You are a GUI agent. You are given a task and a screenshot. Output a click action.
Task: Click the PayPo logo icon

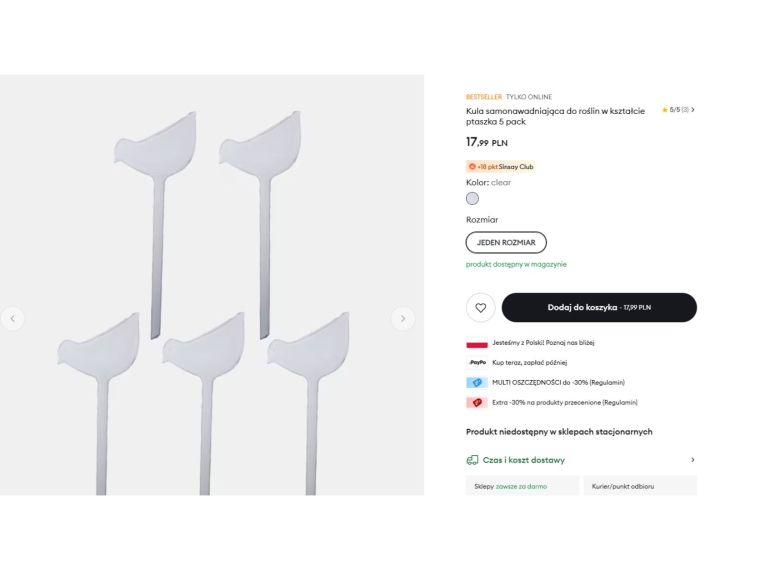[x=477, y=362]
